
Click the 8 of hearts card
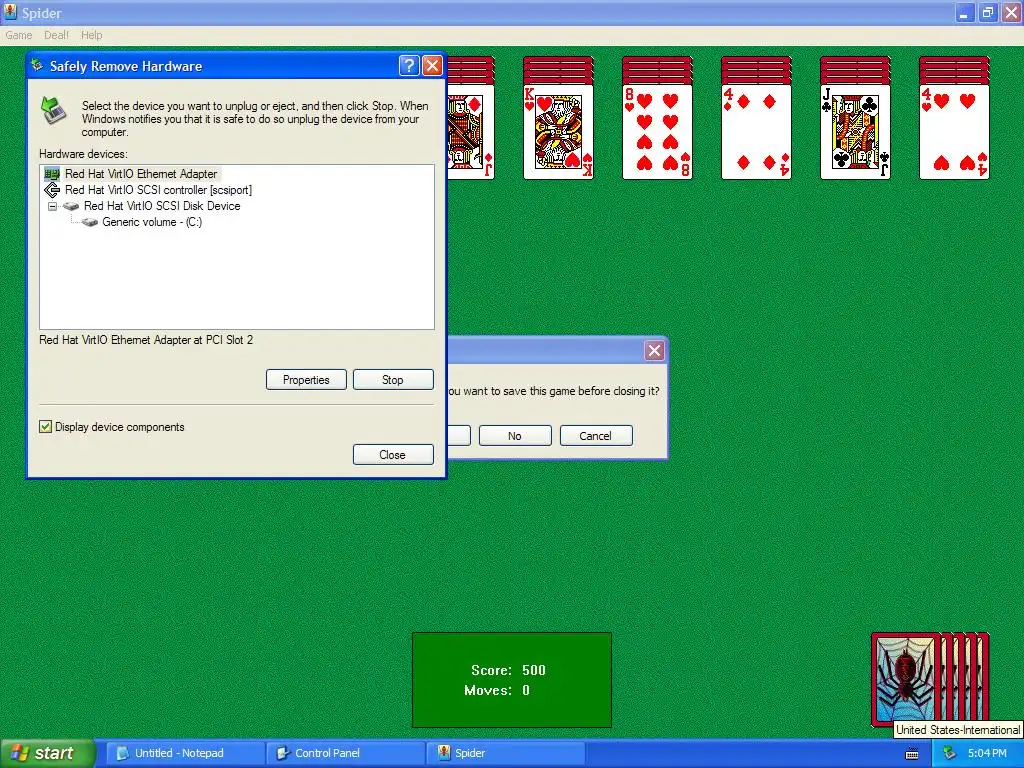coord(658,131)
